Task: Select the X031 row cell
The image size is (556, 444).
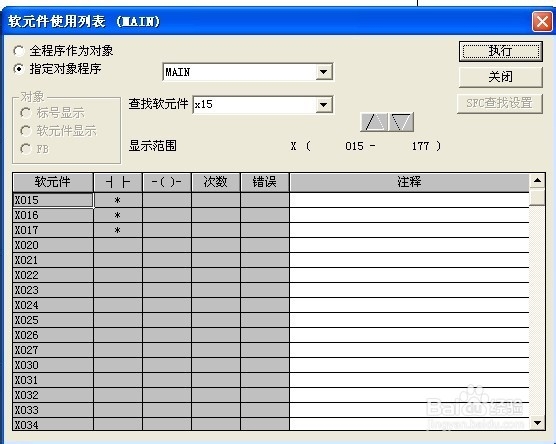Action: [x=53, y=380]
